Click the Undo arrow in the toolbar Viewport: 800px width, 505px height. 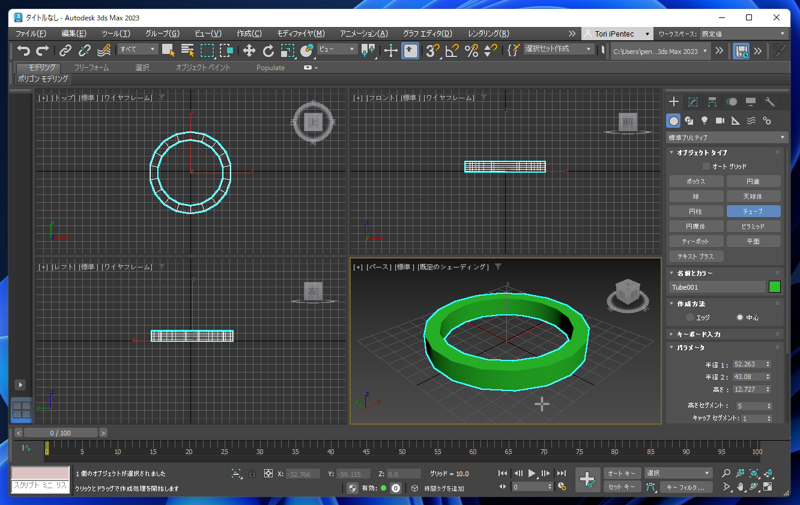click(23, 50)
